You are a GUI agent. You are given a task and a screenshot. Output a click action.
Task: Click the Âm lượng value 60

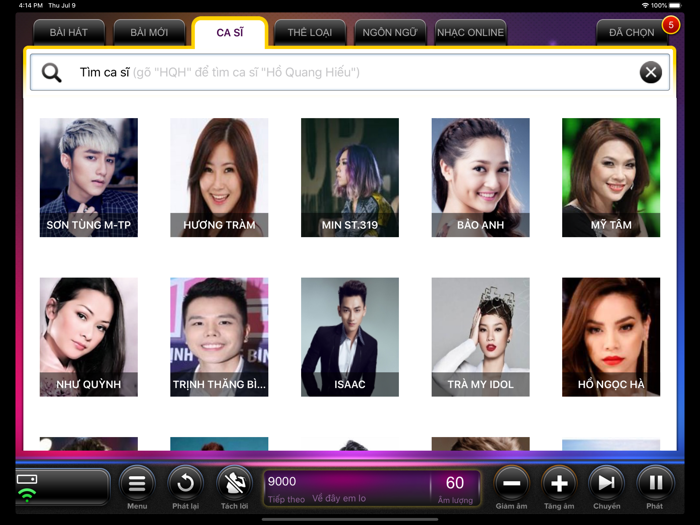[x=455, y=483]
